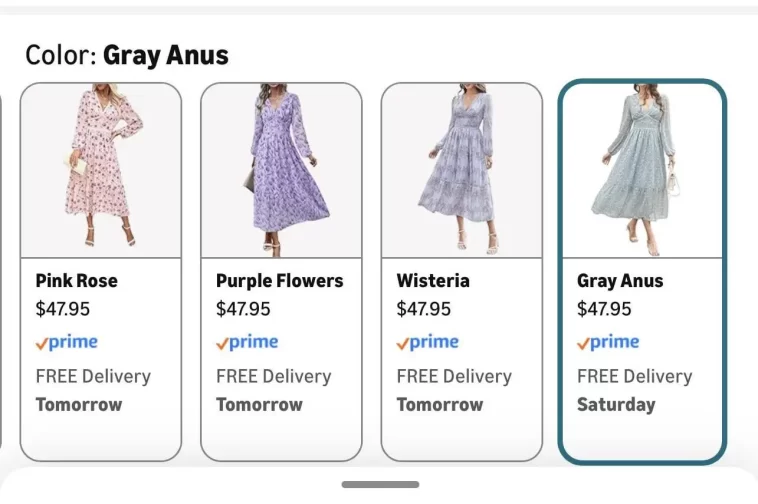
Task: Pick the Purple Flowers color name
Action: [279, 281]
